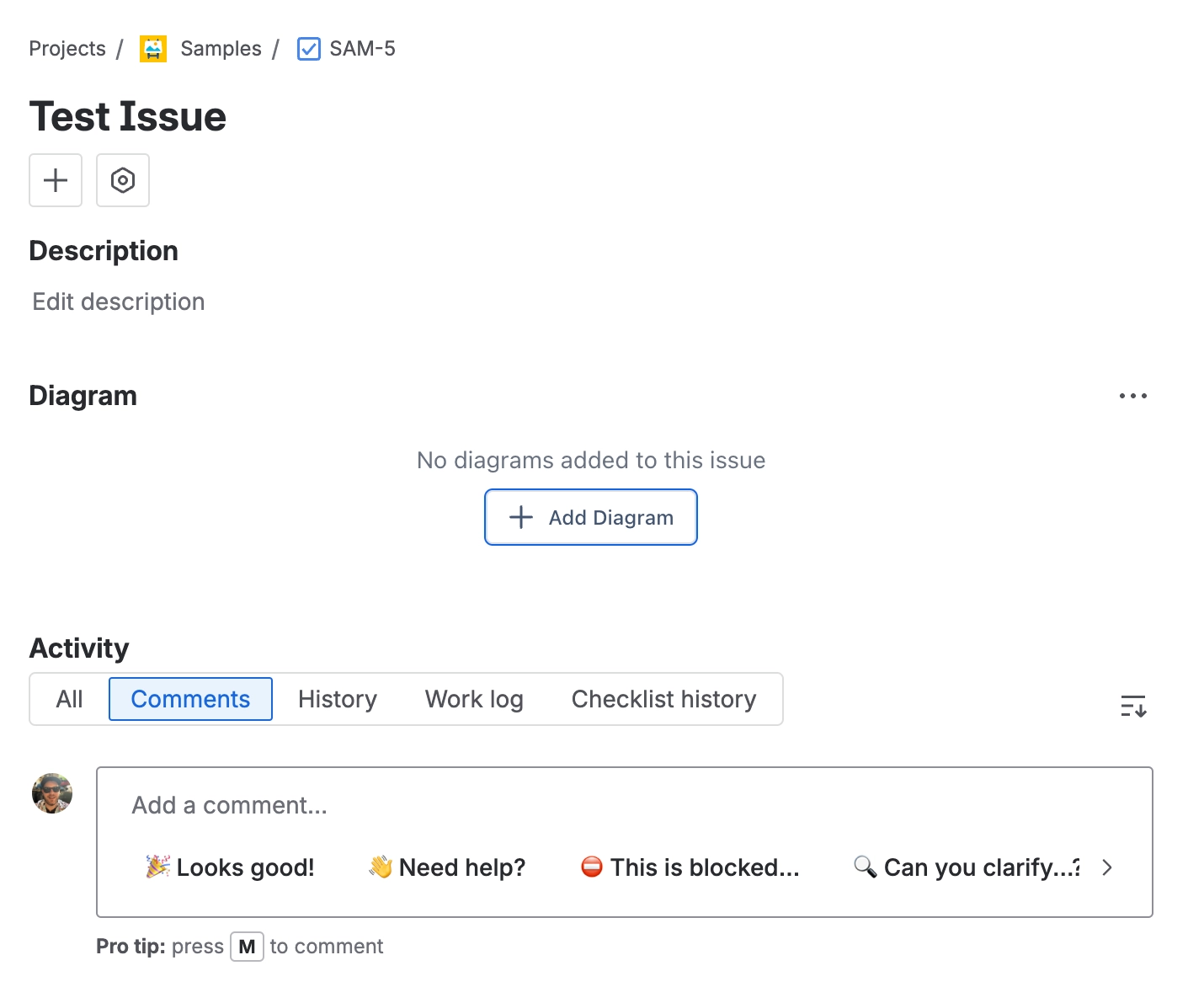Open Edit description

(119, 301)
